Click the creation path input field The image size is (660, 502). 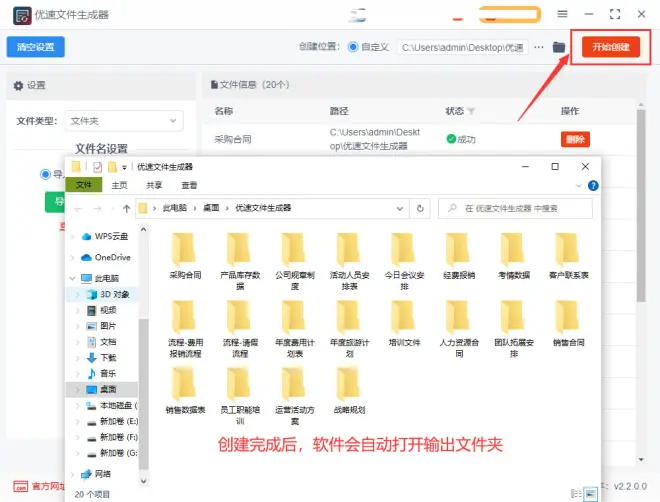click(462, 47)
